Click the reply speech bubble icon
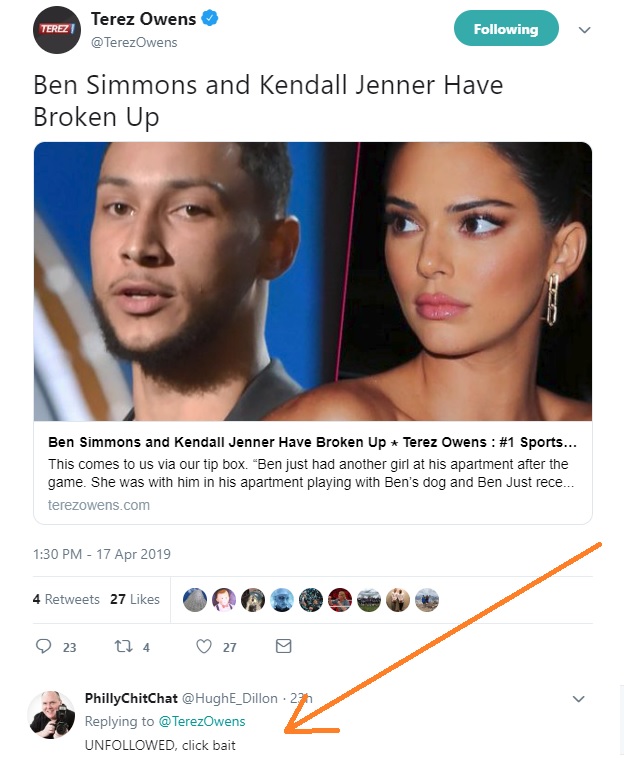 coord(43,647)
